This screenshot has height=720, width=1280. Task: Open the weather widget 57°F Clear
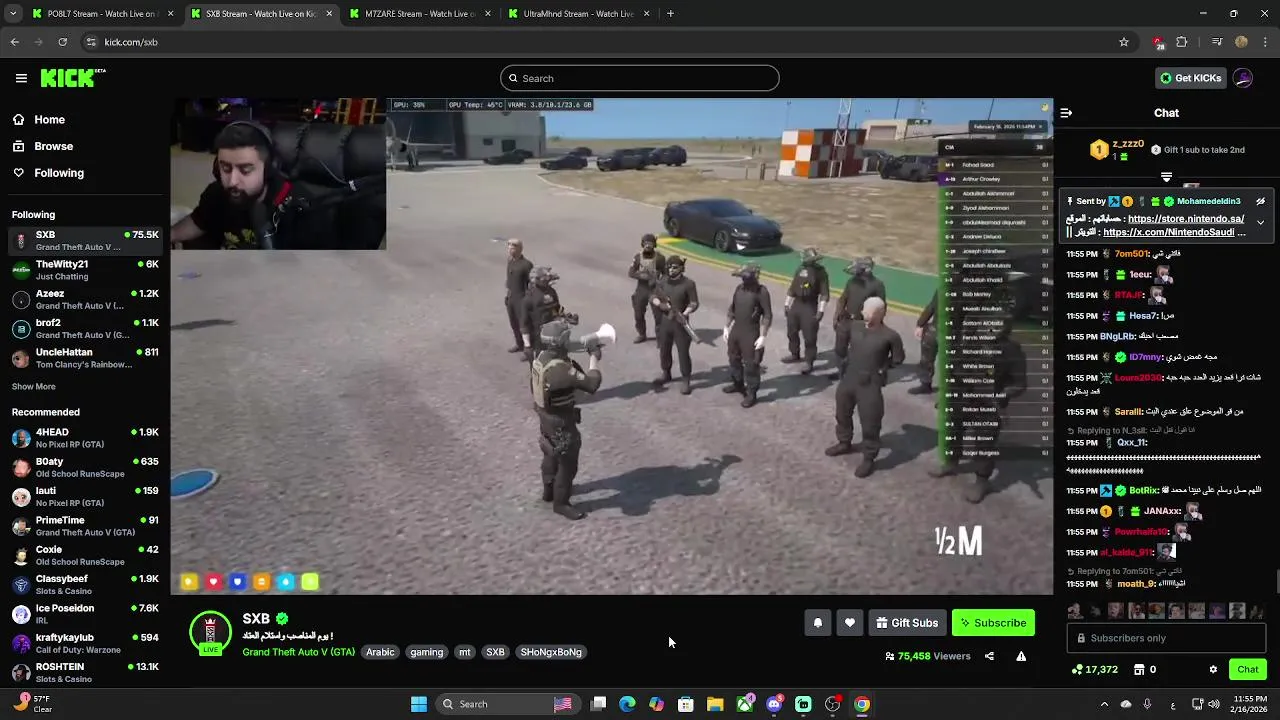click(x=32, y=704)
